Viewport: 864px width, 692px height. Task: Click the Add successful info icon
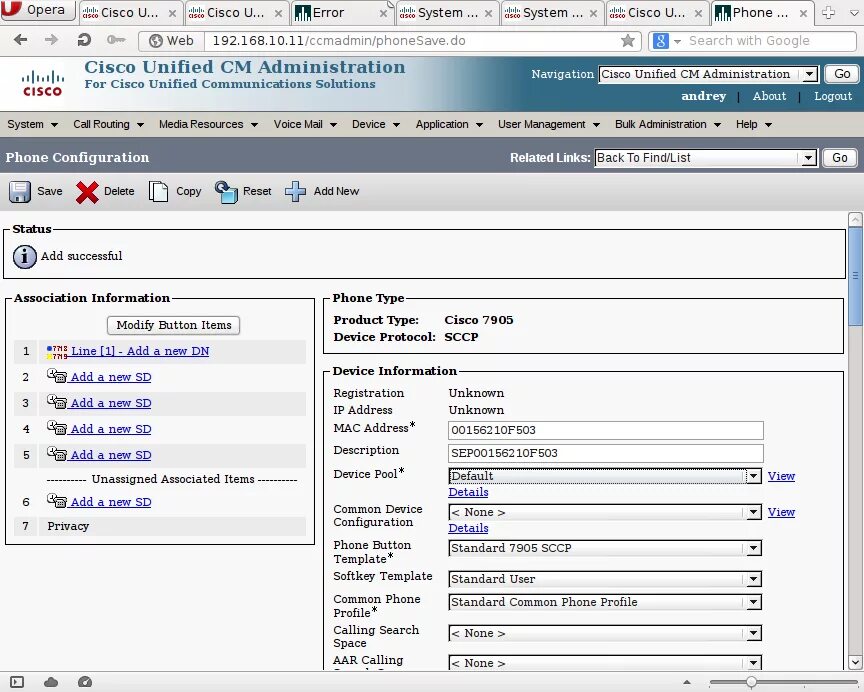25,257
